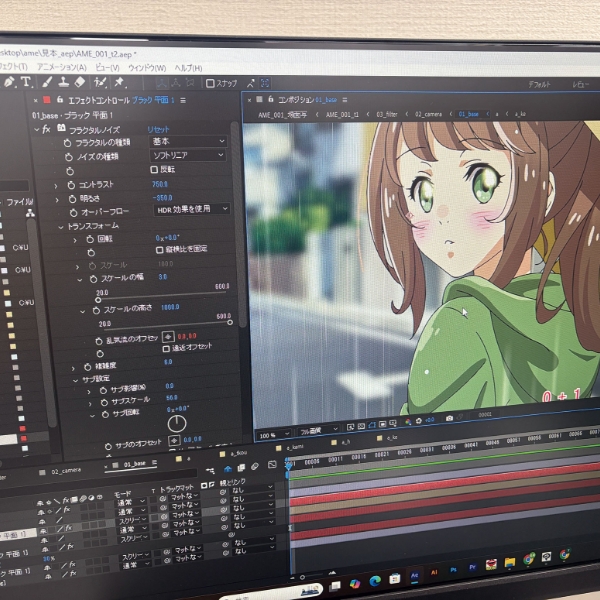Expand the コントラスト property
600x600 pixels.
pos(56,186)
